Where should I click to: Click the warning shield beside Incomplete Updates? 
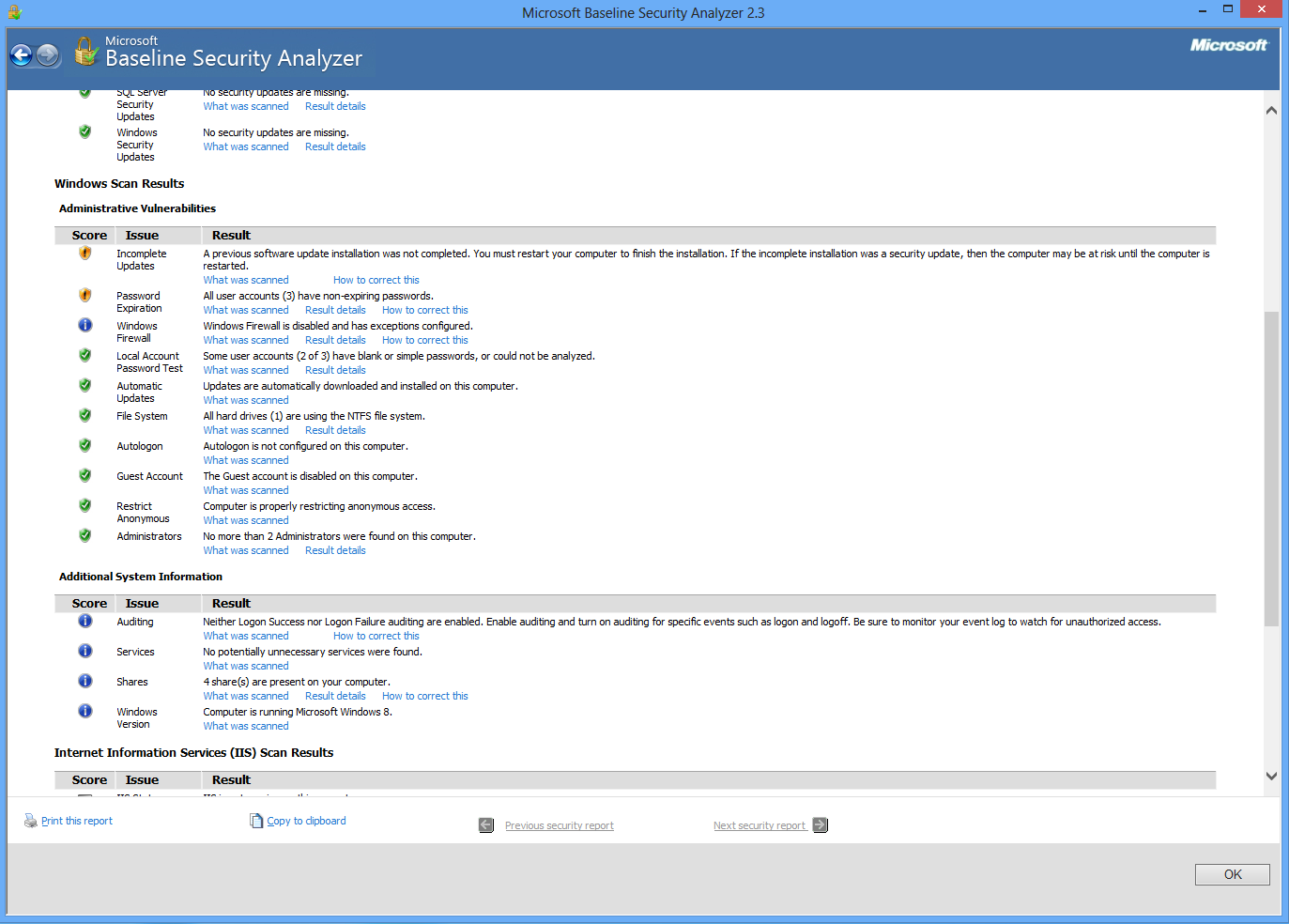coord(85,253)
